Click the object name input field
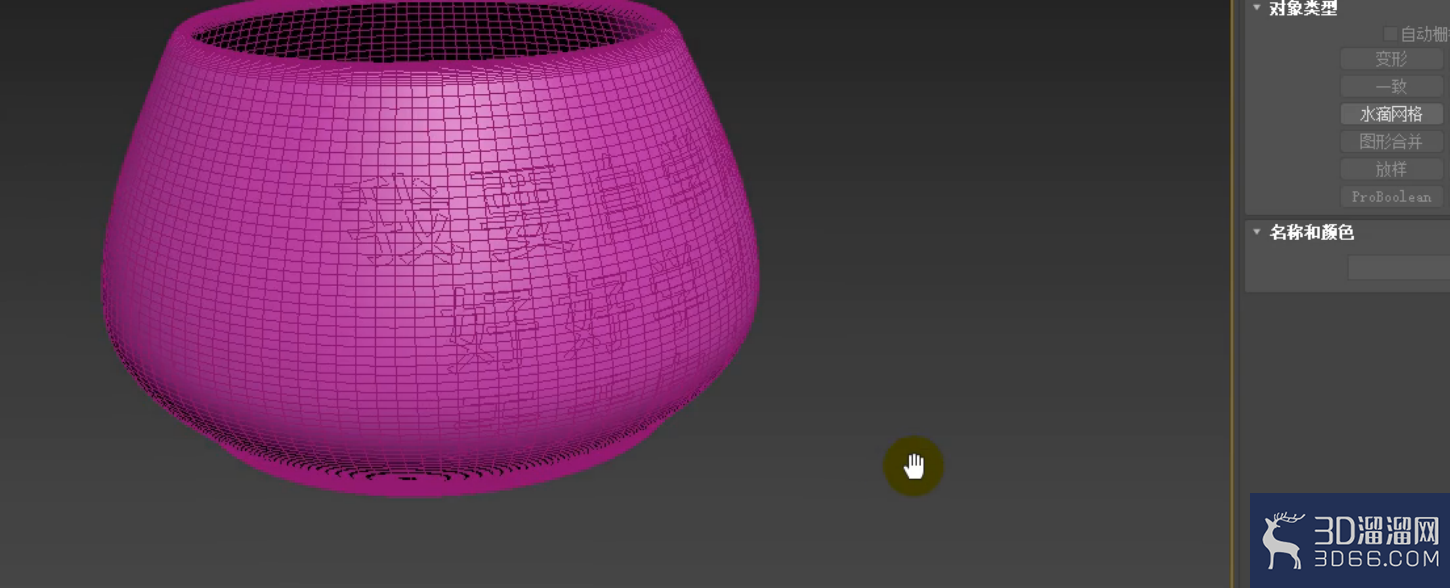Screen dimensions: 1450x588 point(1398,268)
